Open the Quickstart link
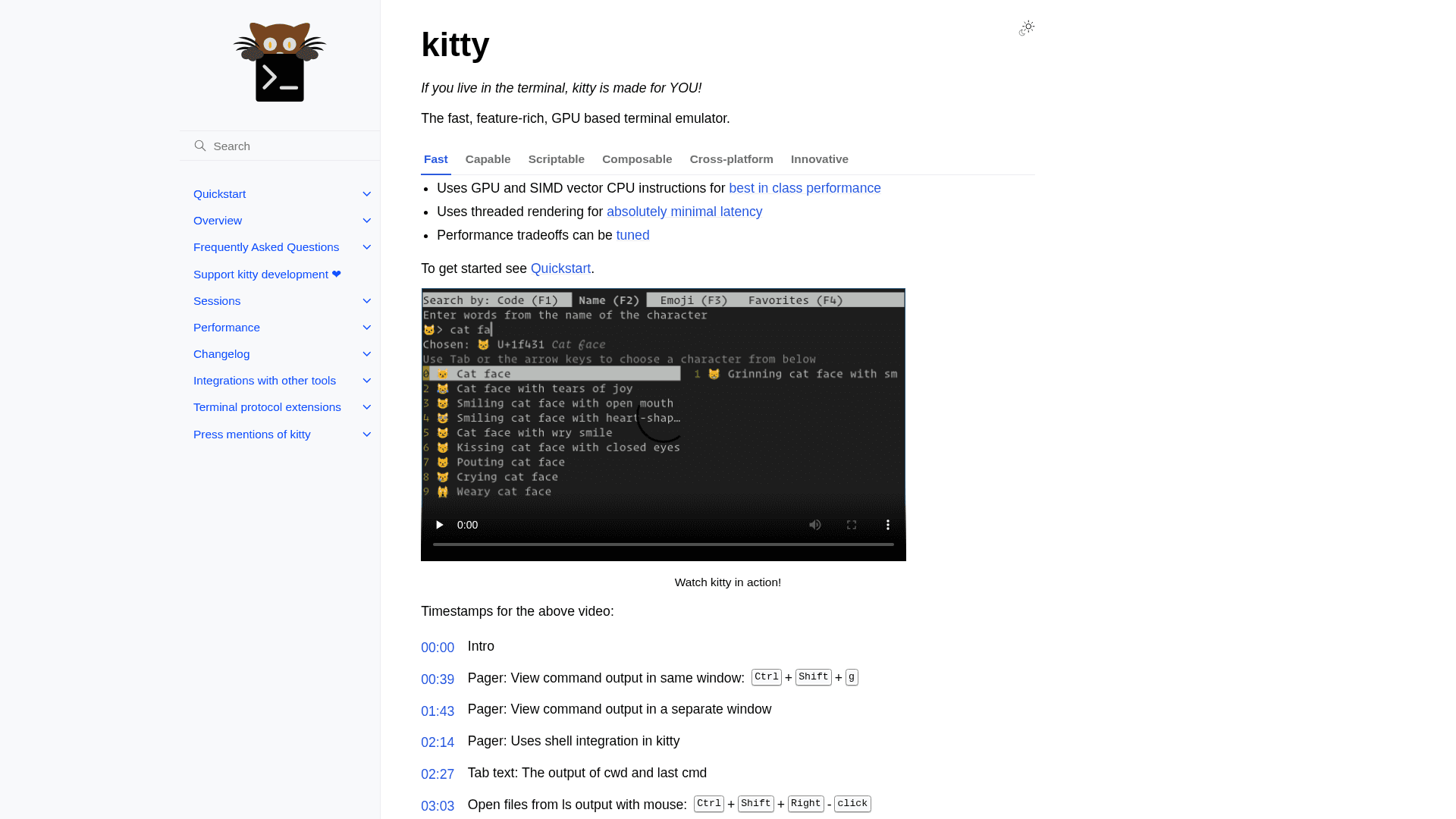This screenshot has width=1456, height=819. (x=560, y=268)
